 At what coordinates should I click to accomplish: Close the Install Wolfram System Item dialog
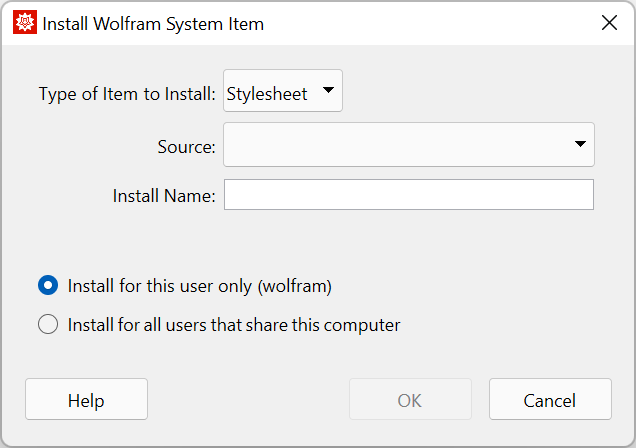pos(609,23)
